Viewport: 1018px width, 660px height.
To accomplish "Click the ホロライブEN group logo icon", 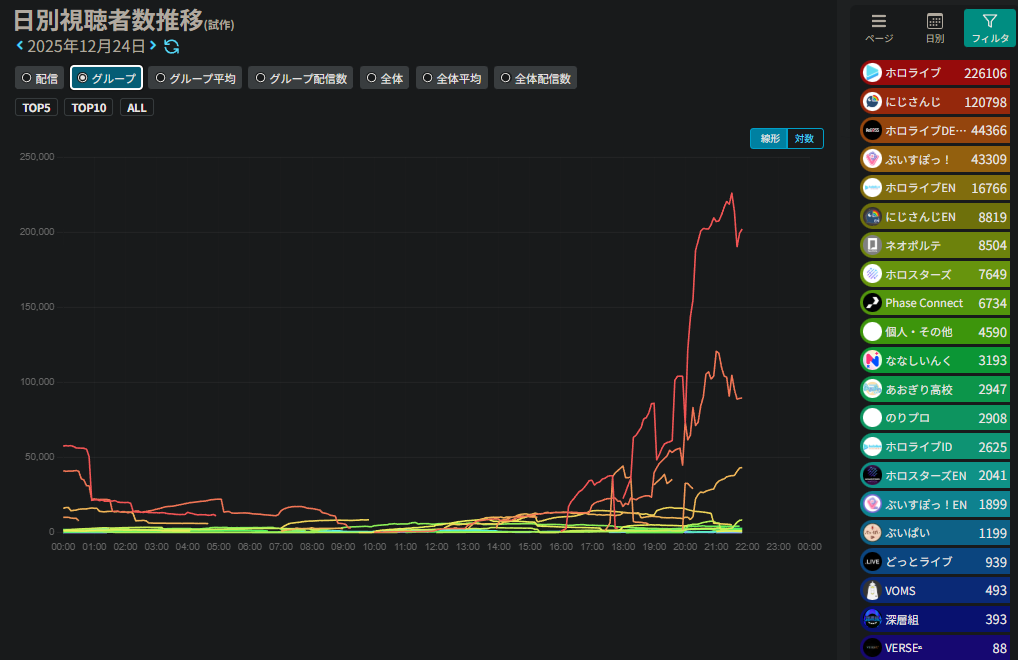I will tap(872, 188).
